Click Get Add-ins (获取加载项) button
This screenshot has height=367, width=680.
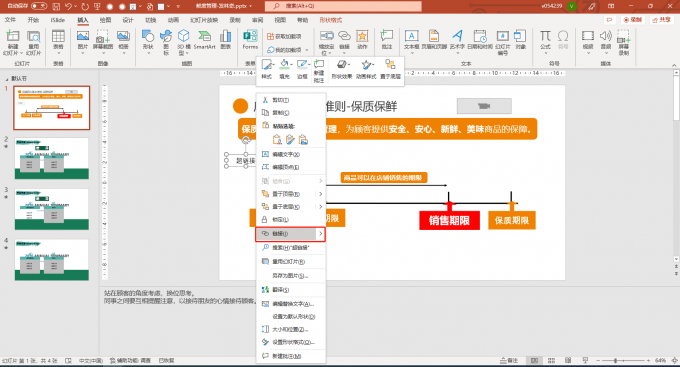284,36
